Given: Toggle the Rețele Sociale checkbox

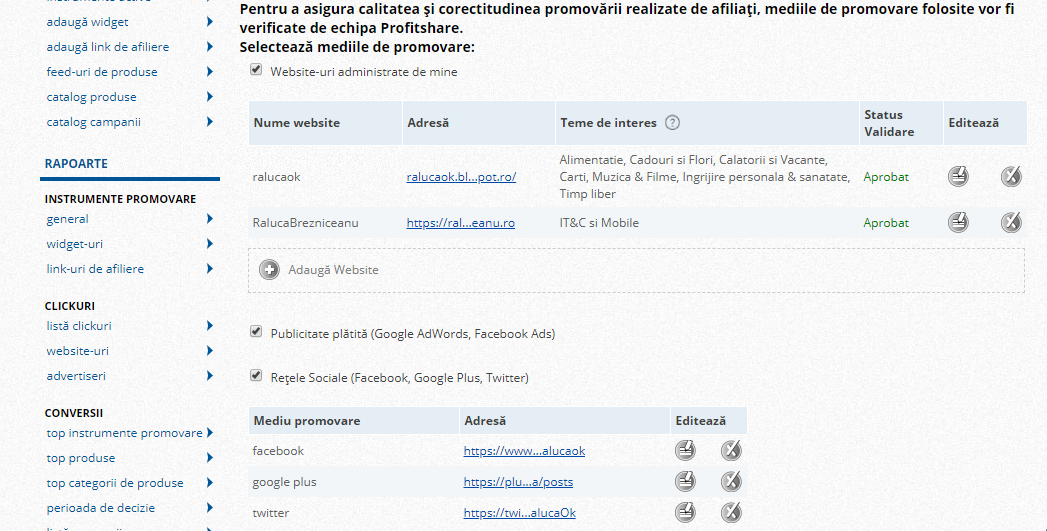Looking at the screenshot, I should (x=256, y=376).
